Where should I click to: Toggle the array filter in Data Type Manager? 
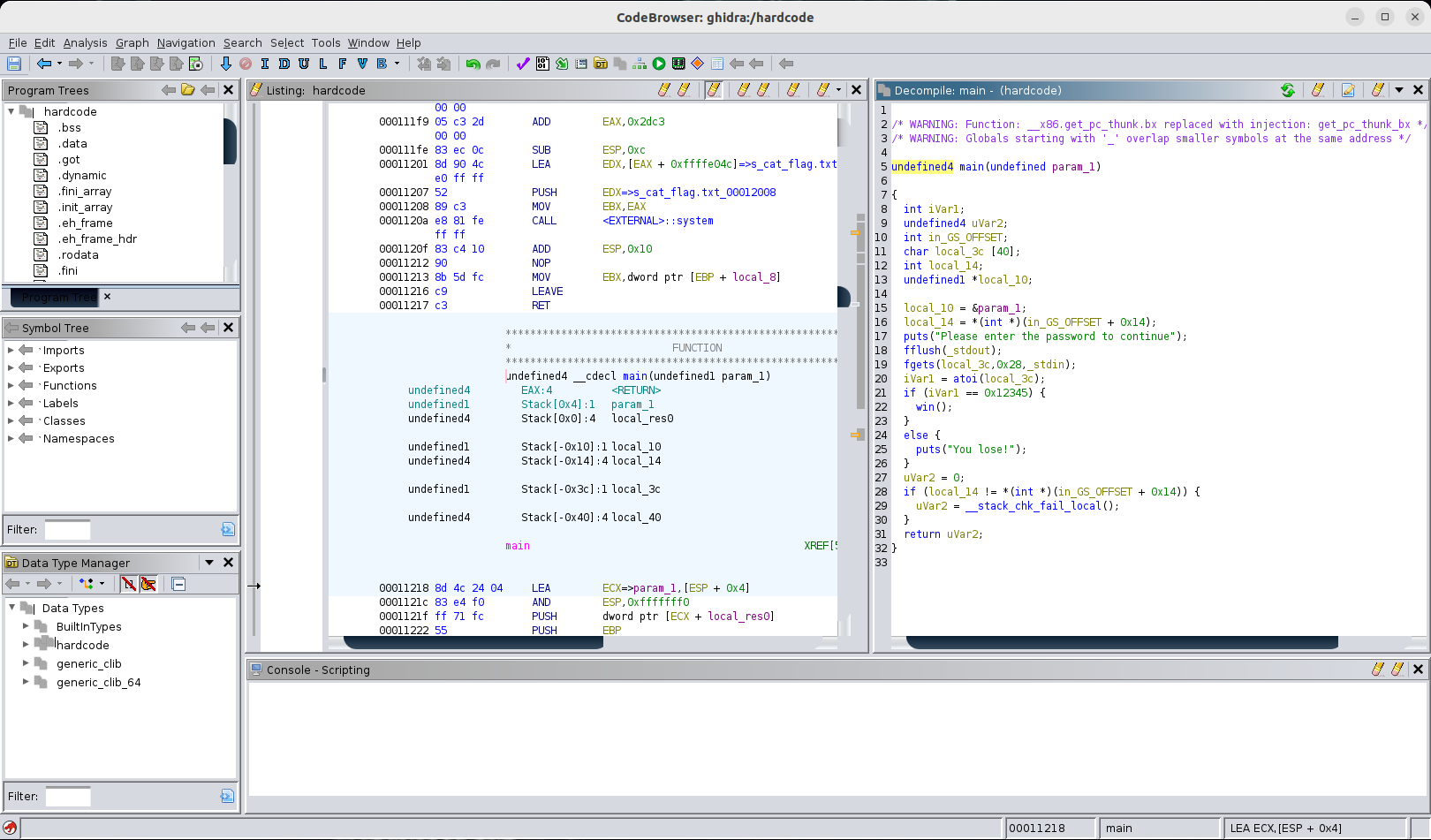pyautogui.click(x=129, y=584)
